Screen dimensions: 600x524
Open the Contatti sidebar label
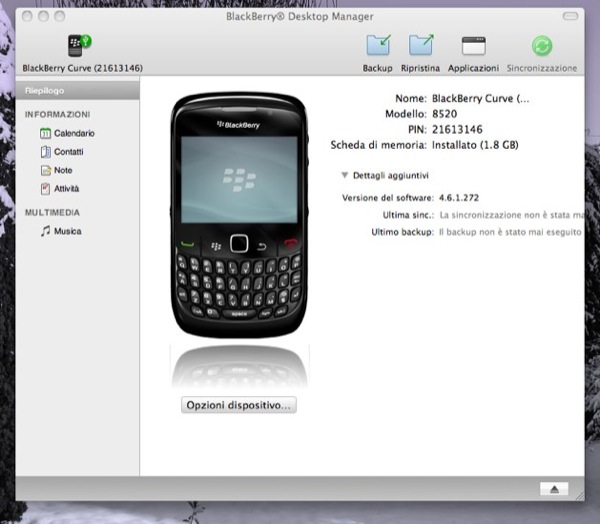tap(68, 152)
